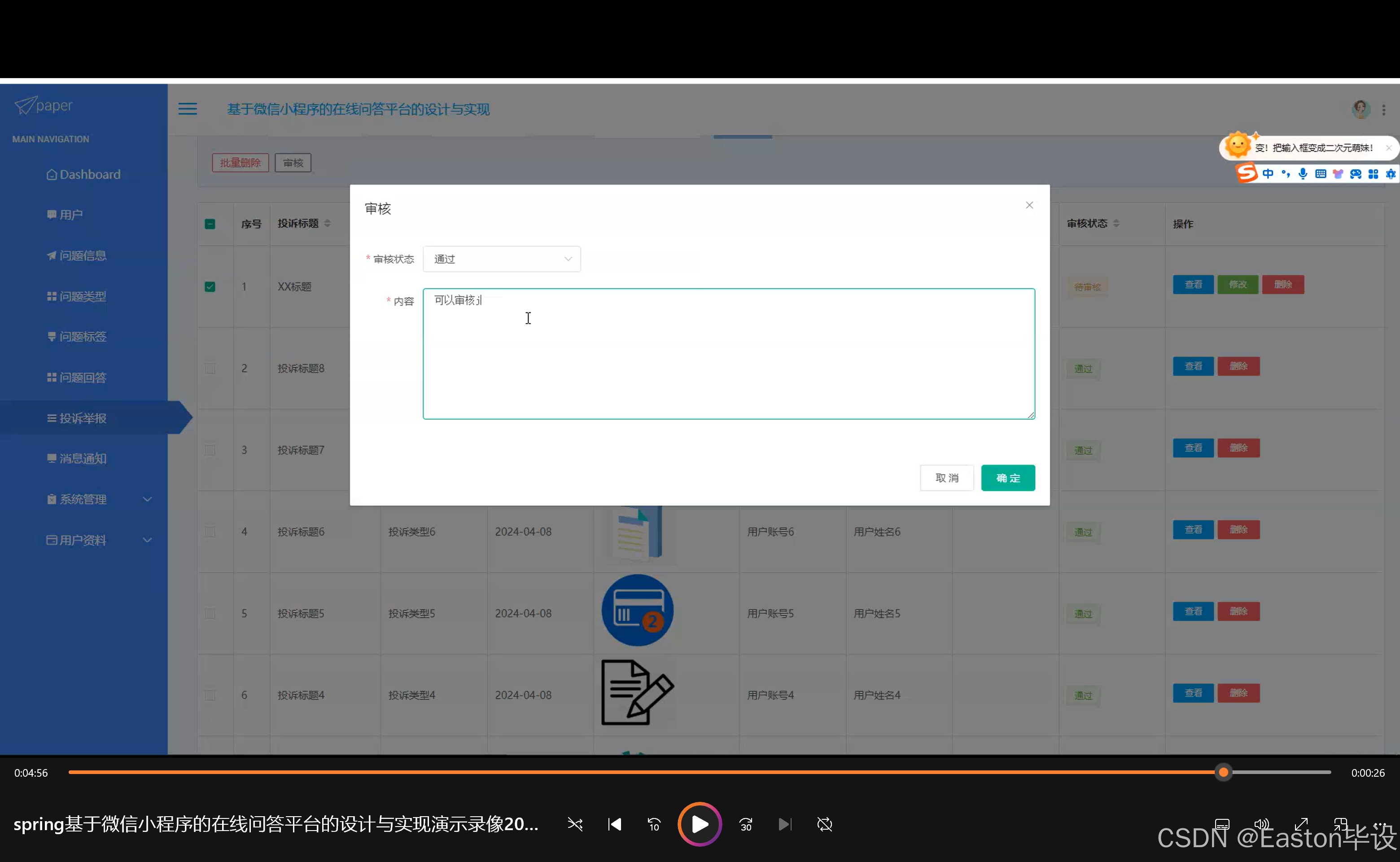Screen dimensions: 1400x862
Task: Go to Dashboard in the sidebar
Action: [89, 175]
